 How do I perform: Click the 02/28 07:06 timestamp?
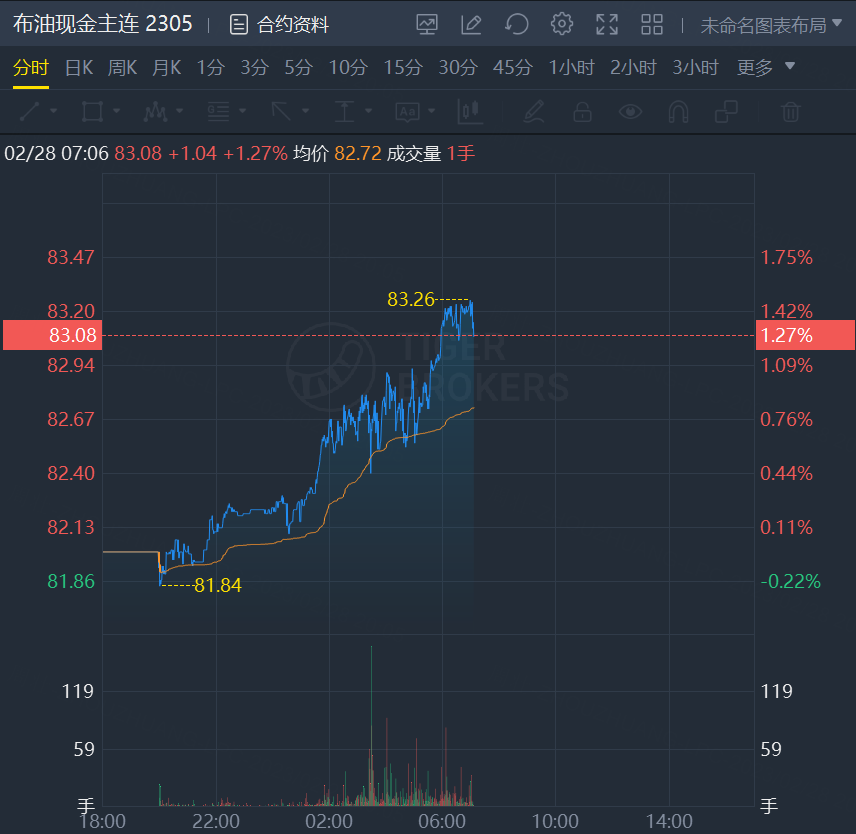coord(56,153)
